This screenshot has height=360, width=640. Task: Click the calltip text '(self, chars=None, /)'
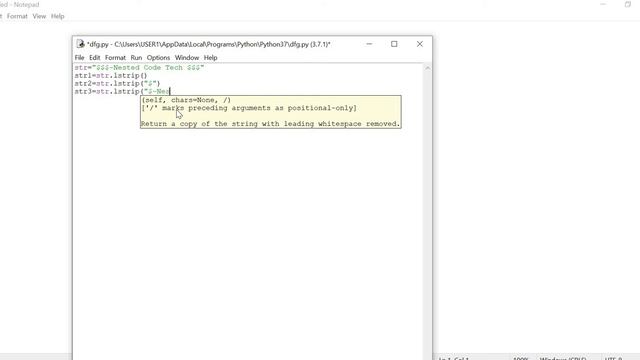(x=186, y=100)
